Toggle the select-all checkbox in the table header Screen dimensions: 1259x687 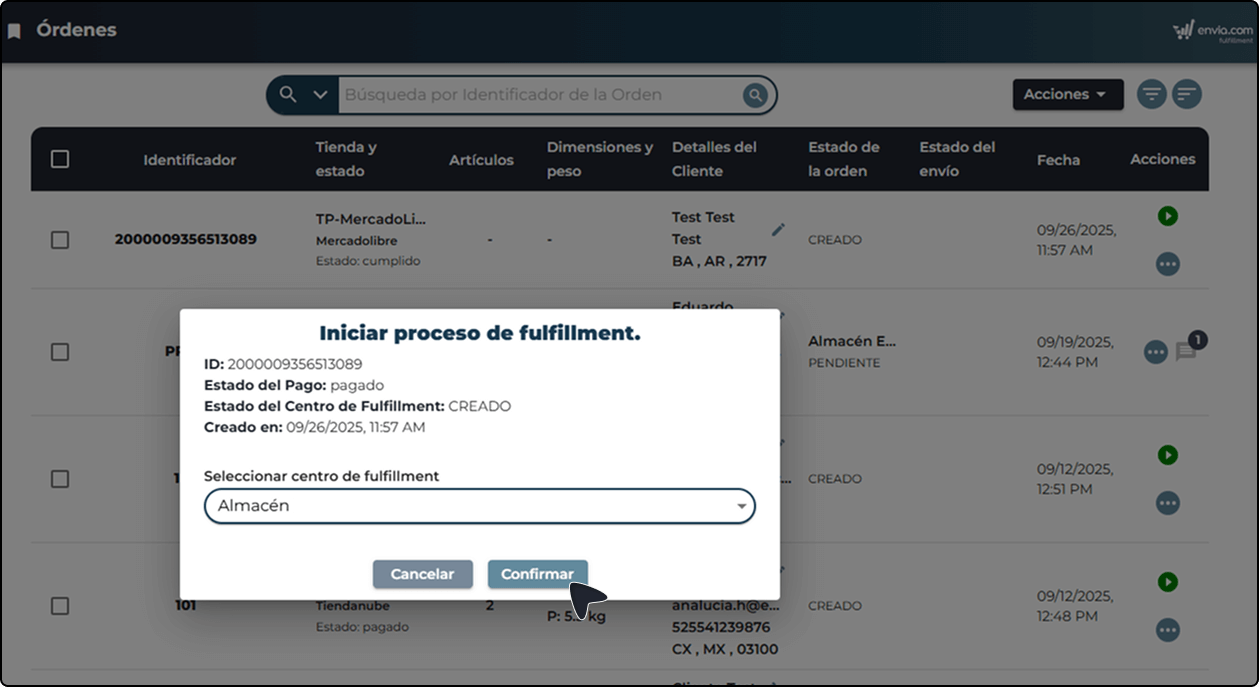pyautogui.click(x=60, y=159)
